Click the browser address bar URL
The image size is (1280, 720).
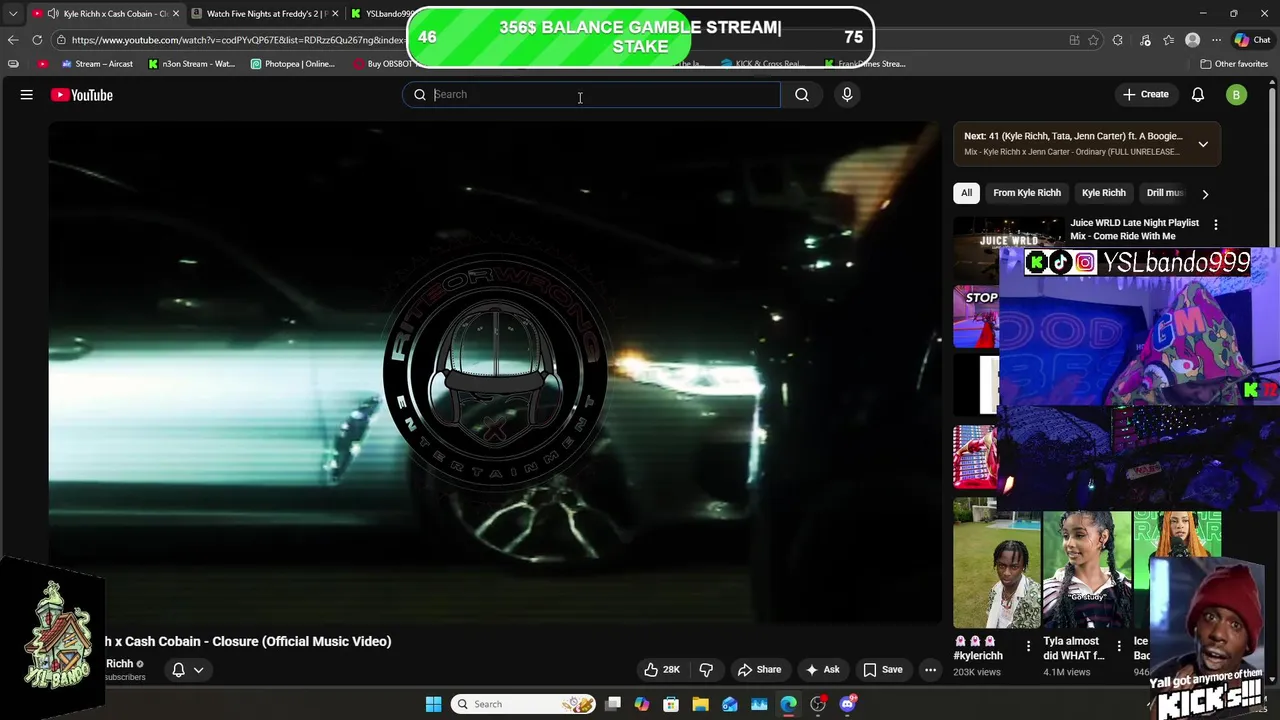click(x=238, y=40)
